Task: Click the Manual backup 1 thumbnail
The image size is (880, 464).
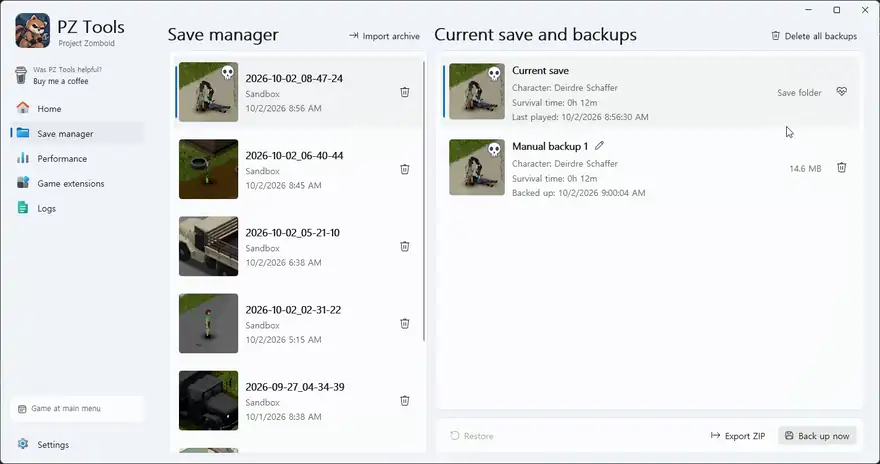Action: (x=477, y=167)
